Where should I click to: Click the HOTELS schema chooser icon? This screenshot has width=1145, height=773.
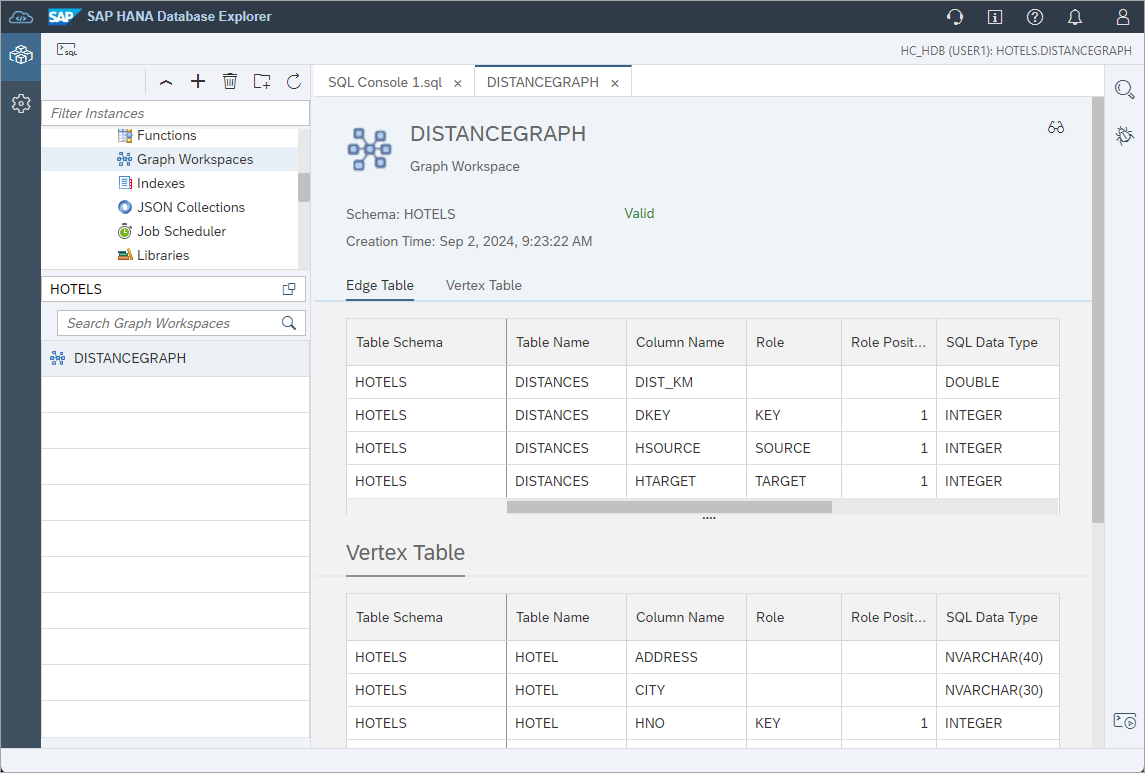(x=289, y=289)
